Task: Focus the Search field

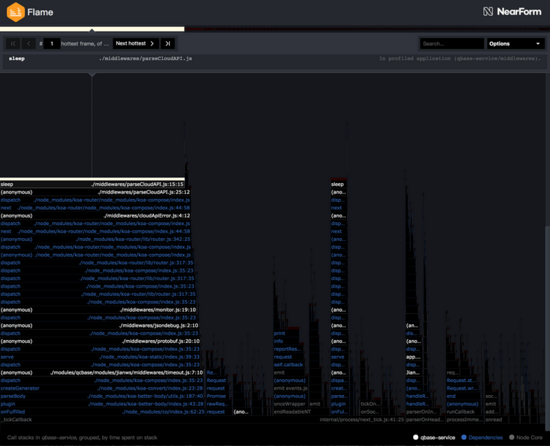Action: [452, 43]
